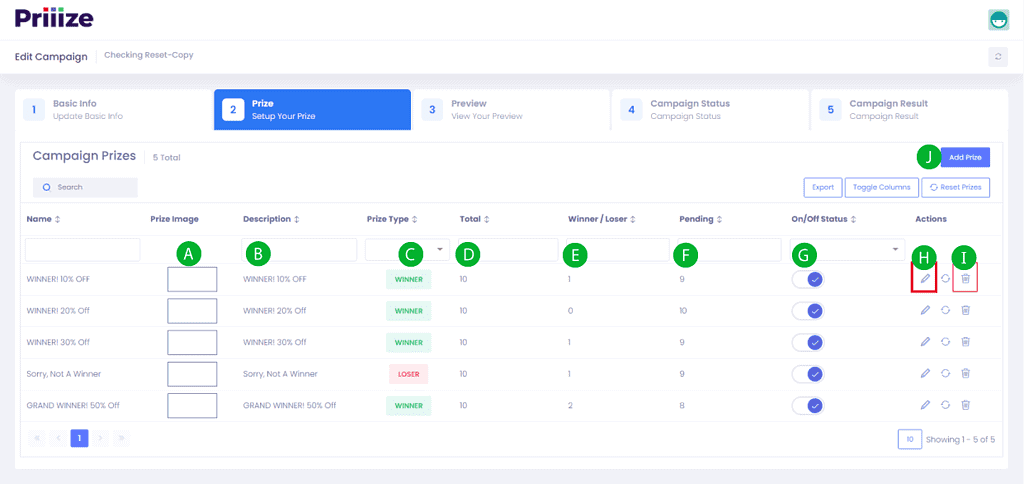The height and width of the screenshot is (484, 1024).
Task: Reset the WINNER! 20% Off prize
Action: click(x=945, y=310)
